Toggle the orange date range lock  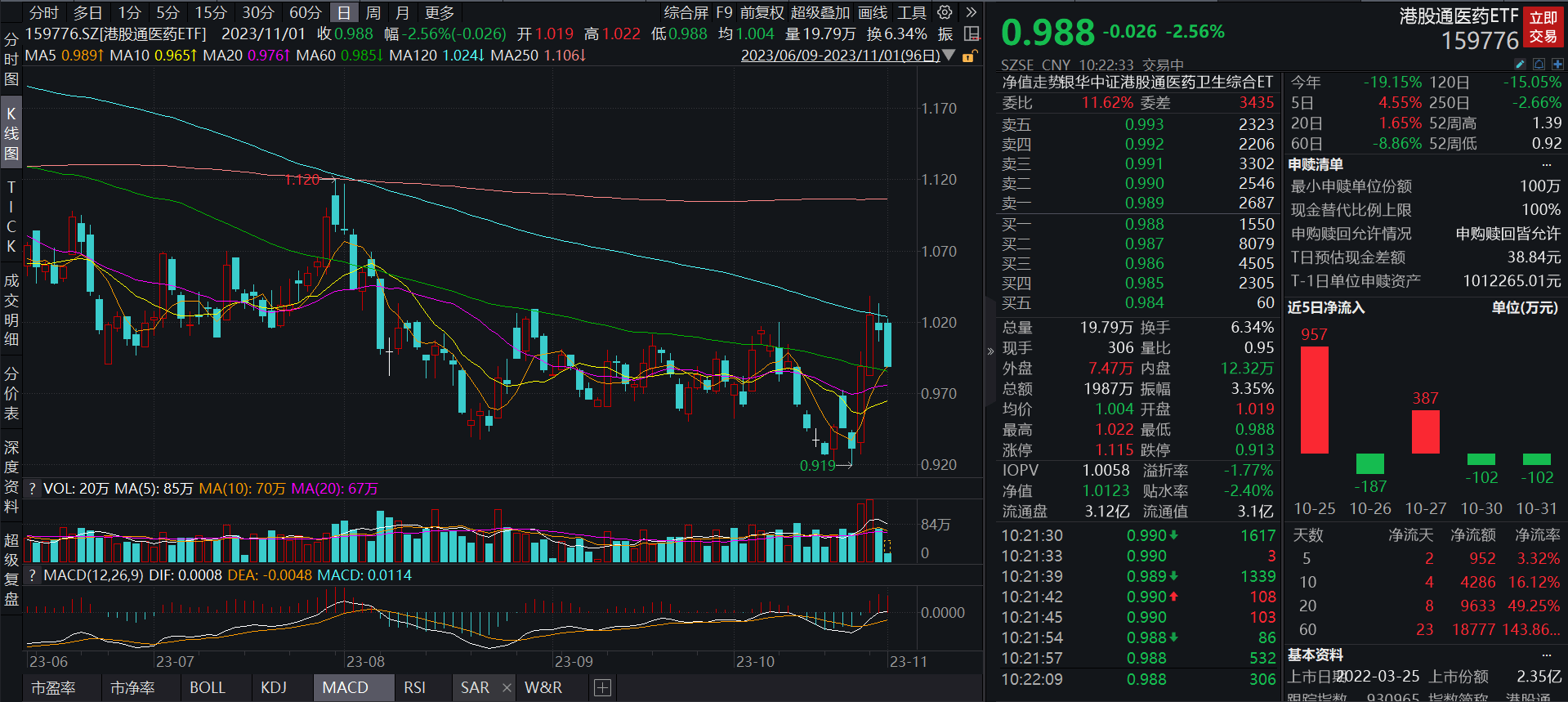pos(969,56)
